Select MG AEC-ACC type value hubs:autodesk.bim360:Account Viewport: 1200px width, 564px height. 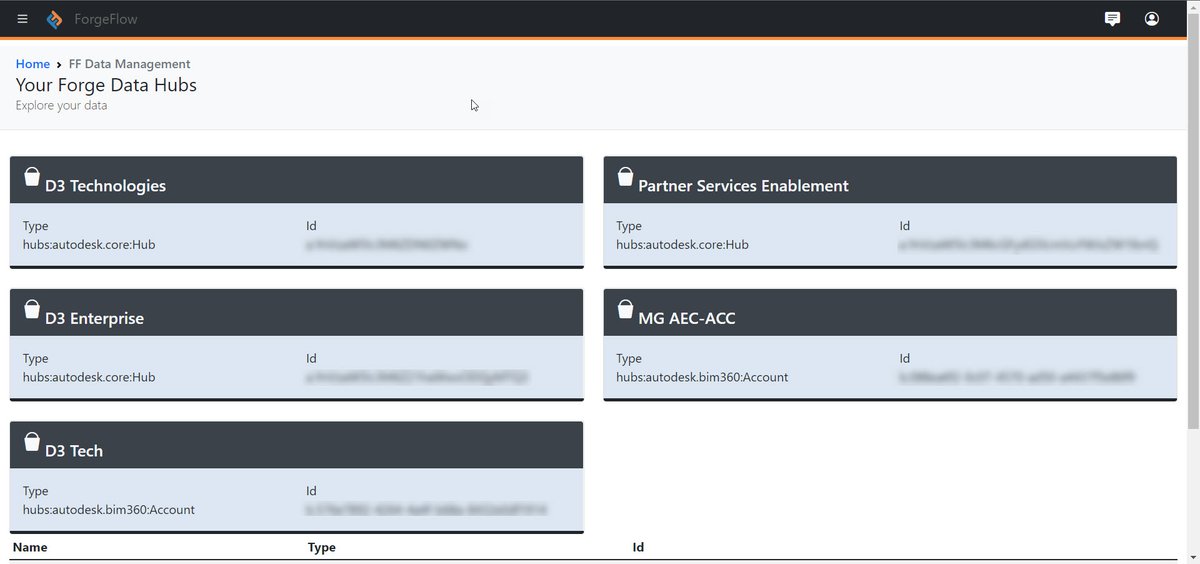(x=702, y=378)
